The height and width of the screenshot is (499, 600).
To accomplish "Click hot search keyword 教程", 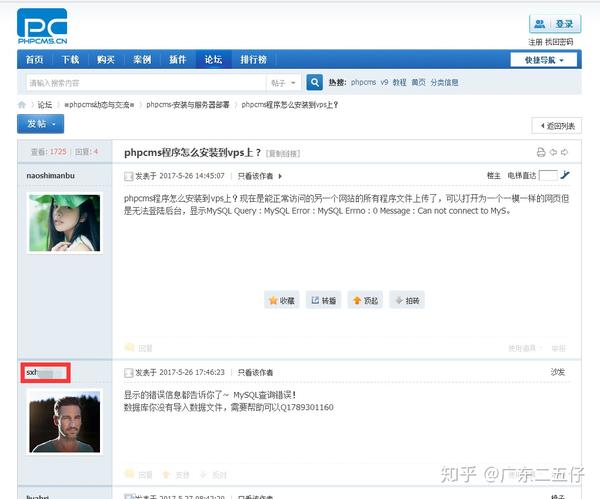I will click(x=399, y=82).
